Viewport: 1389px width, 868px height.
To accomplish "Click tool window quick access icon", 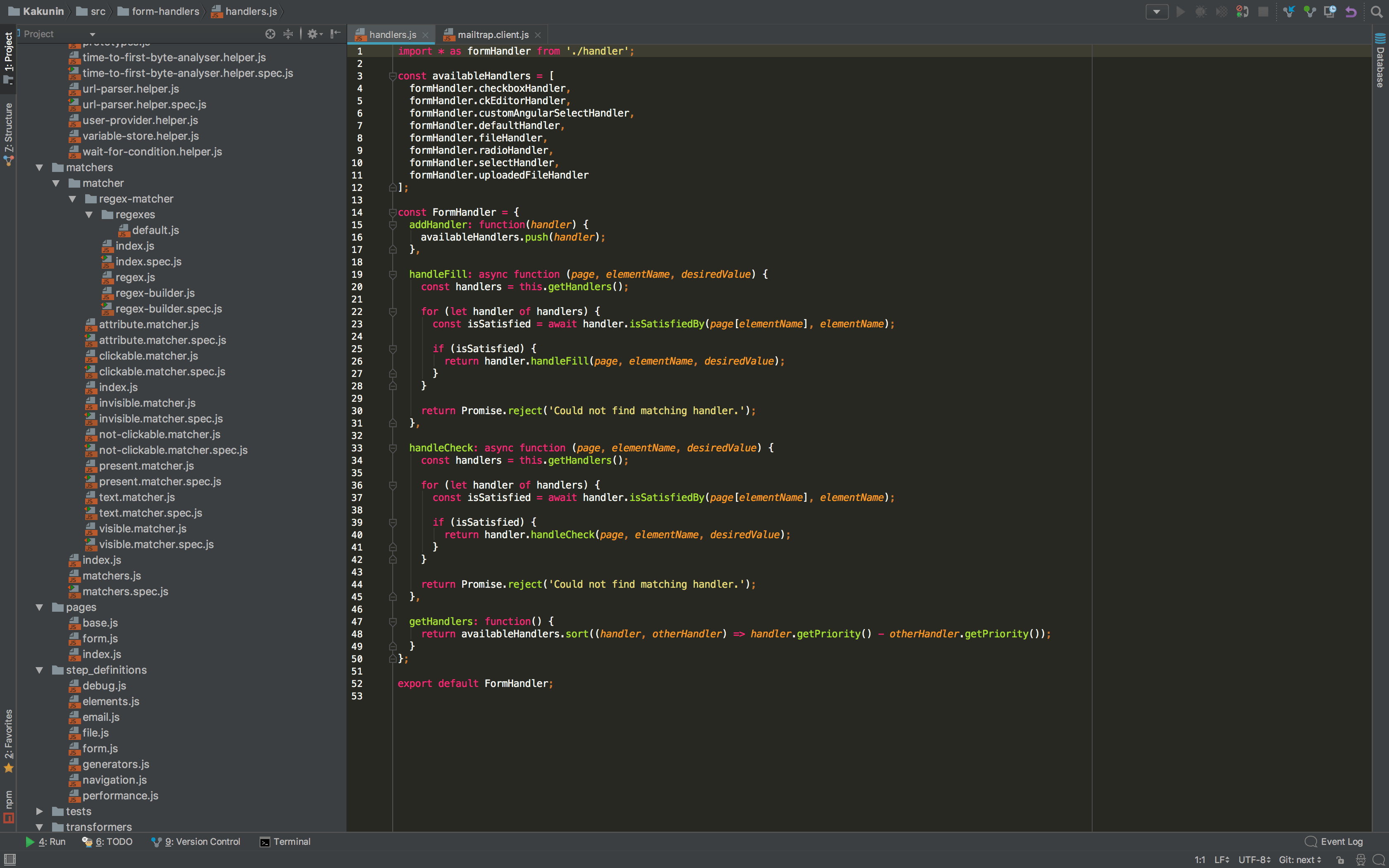I will (9, 859).
